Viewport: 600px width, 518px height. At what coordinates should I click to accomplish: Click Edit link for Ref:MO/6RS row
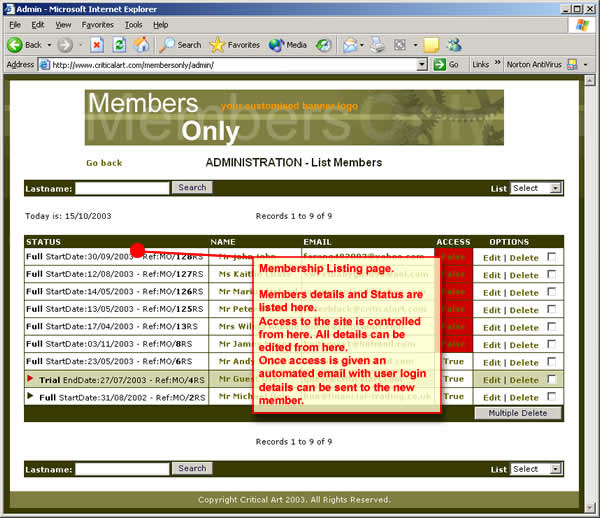492,363
